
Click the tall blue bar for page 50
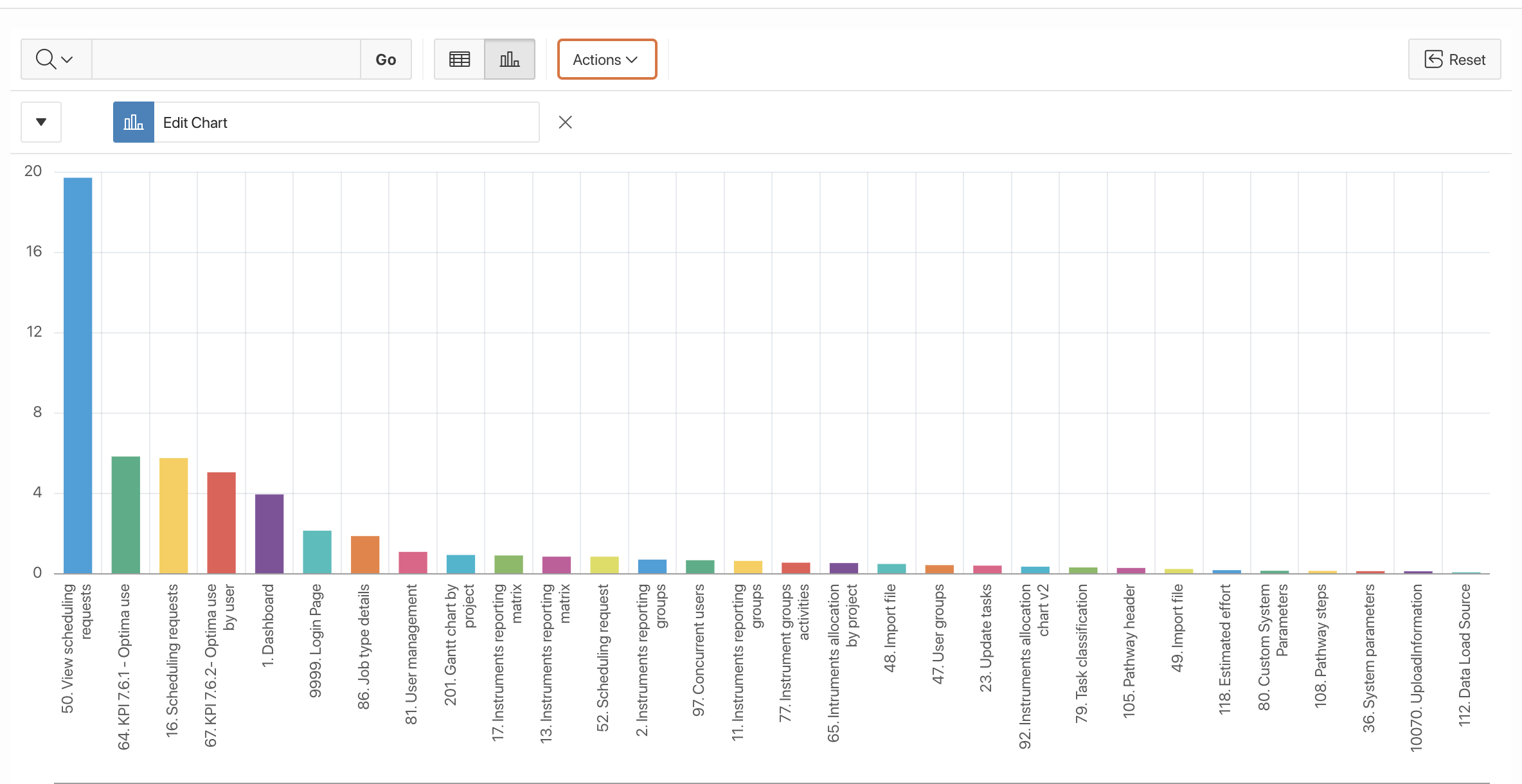78,375
